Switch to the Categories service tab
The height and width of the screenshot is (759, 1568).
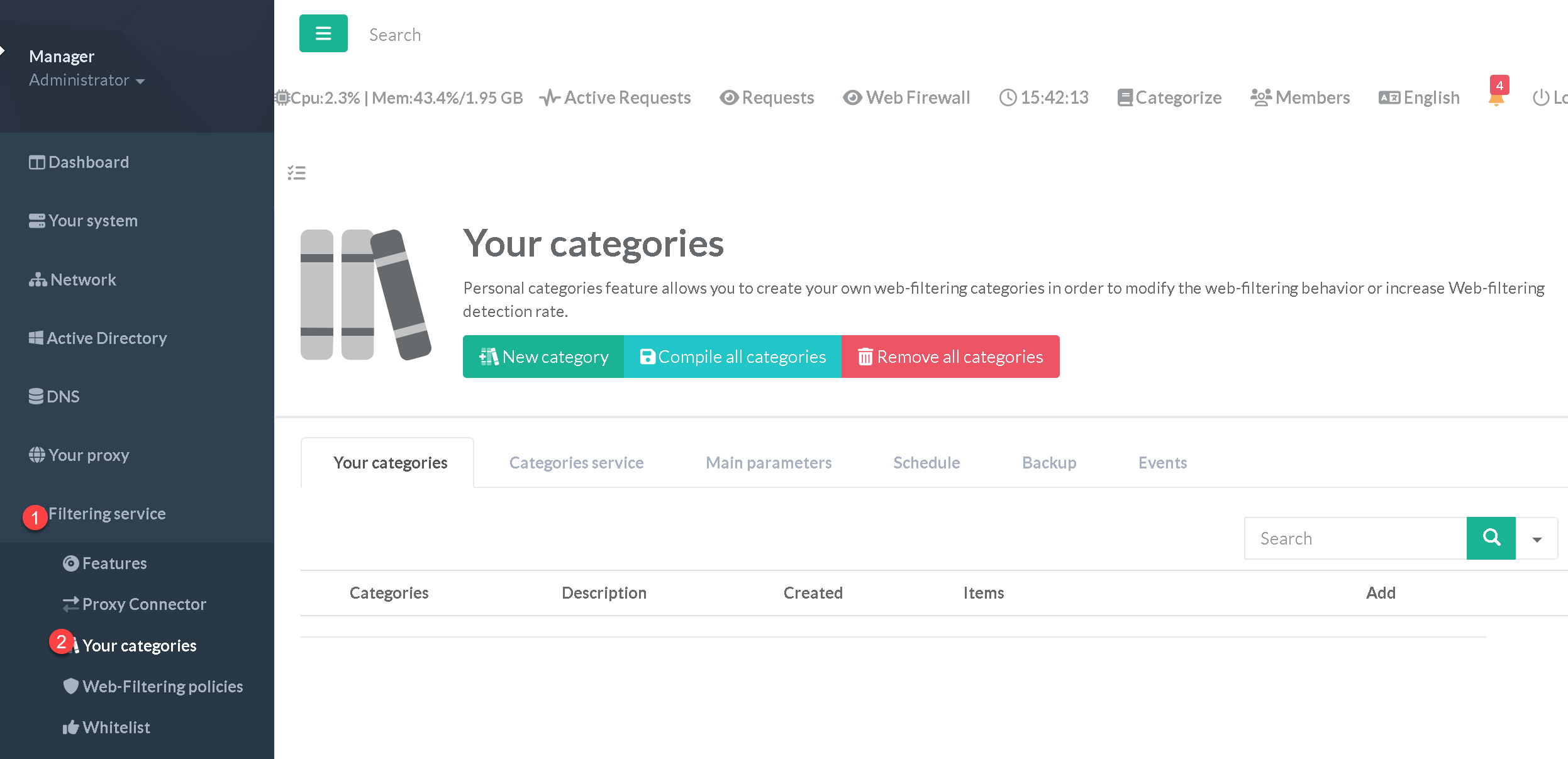576,463
